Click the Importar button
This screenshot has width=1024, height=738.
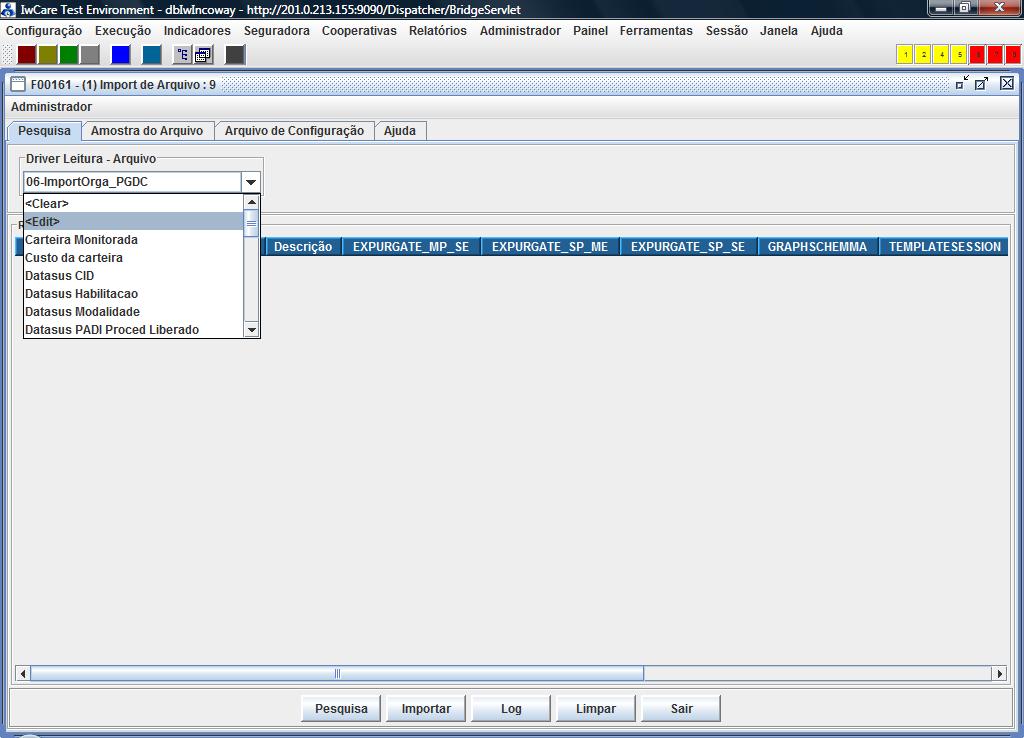point(426,709)
